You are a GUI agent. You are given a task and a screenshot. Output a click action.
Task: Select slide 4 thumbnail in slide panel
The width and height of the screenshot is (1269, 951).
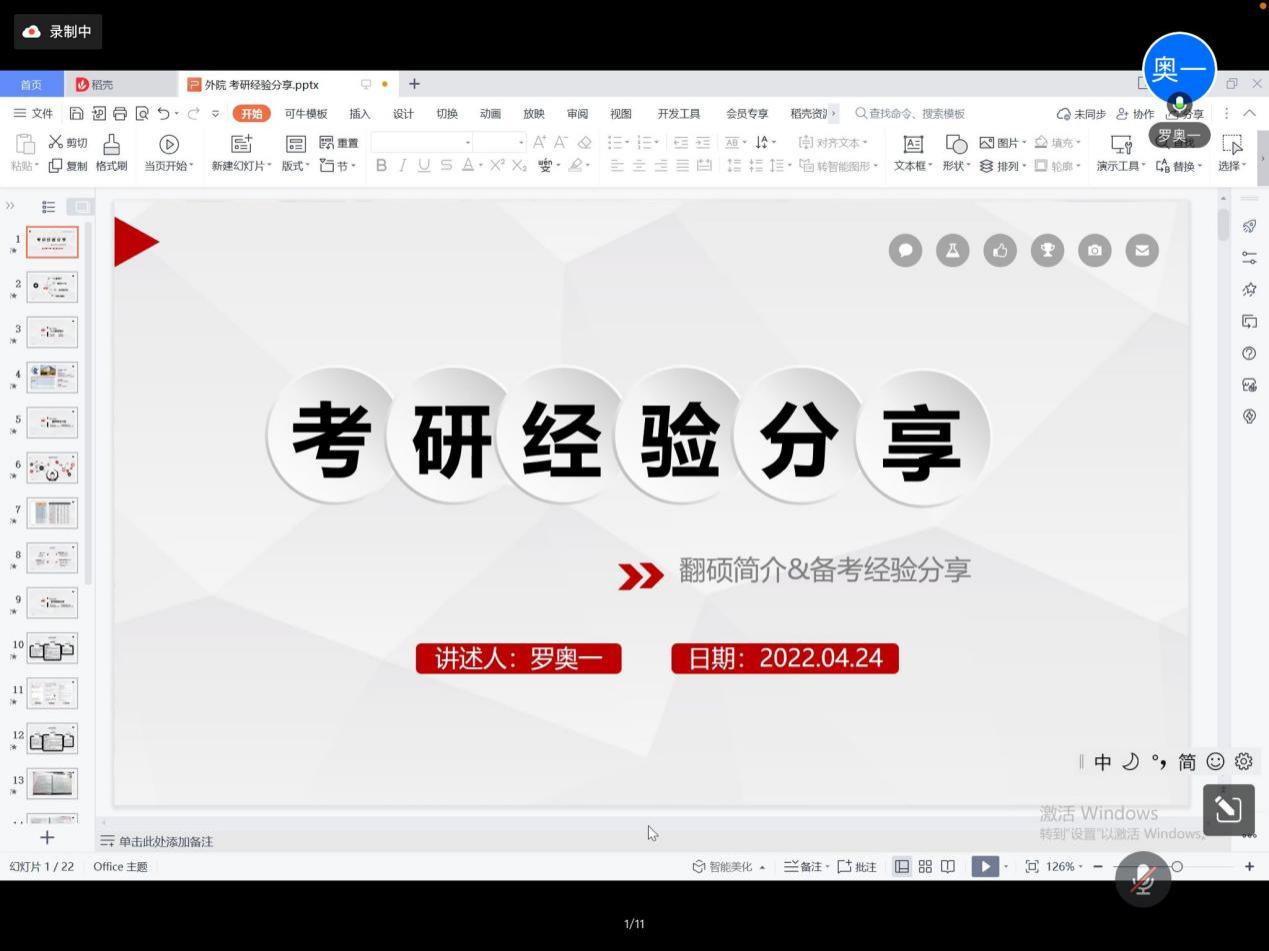52,377
